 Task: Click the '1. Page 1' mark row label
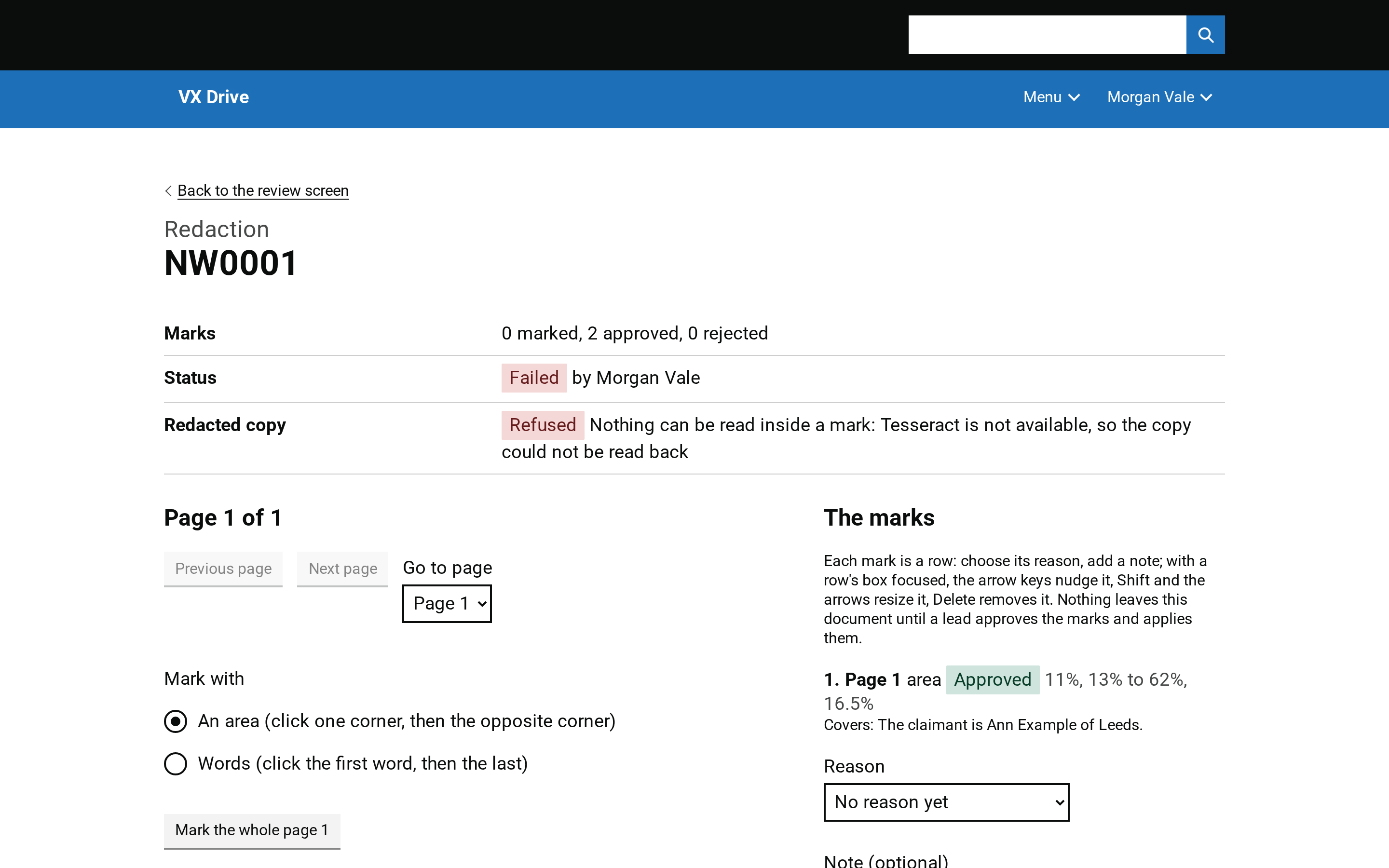[x=862, y=680]
